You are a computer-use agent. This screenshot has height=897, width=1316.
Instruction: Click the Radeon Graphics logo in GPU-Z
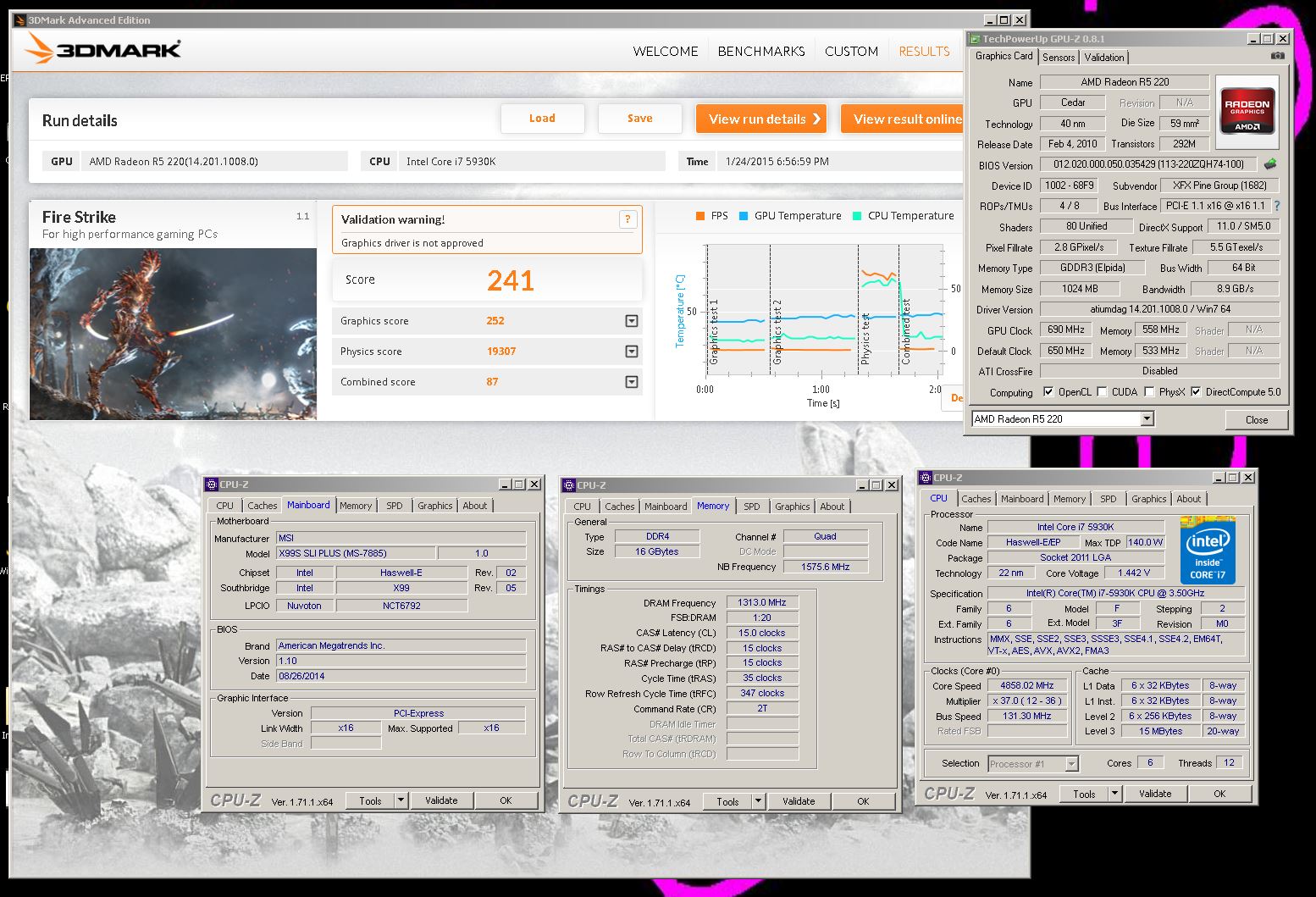click(1247, 114)
